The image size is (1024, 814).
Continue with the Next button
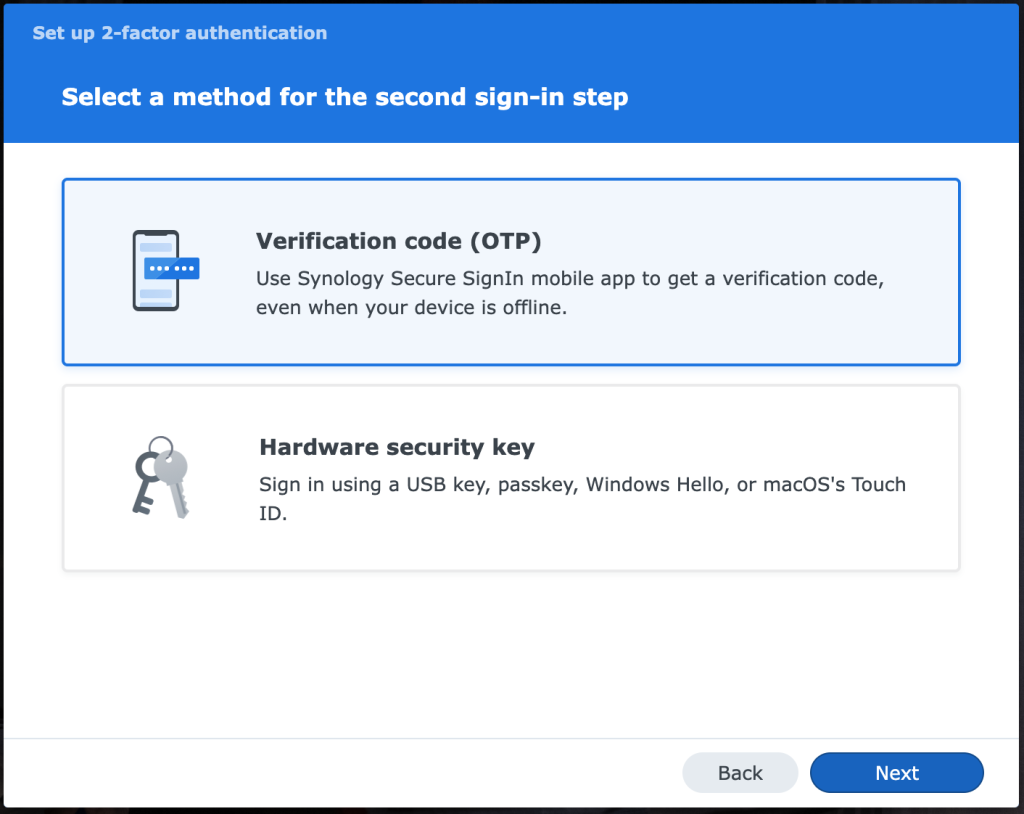tap(897, 773)
